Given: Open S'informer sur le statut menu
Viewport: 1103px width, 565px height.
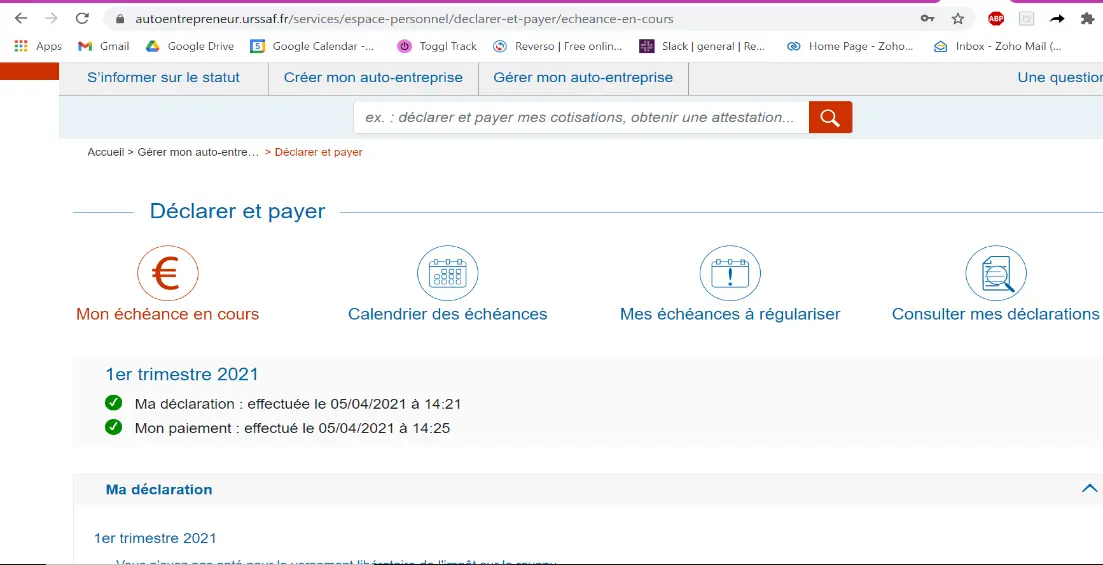Looking at the screenshot, I should pyautogui.click(x=163, y=77).
